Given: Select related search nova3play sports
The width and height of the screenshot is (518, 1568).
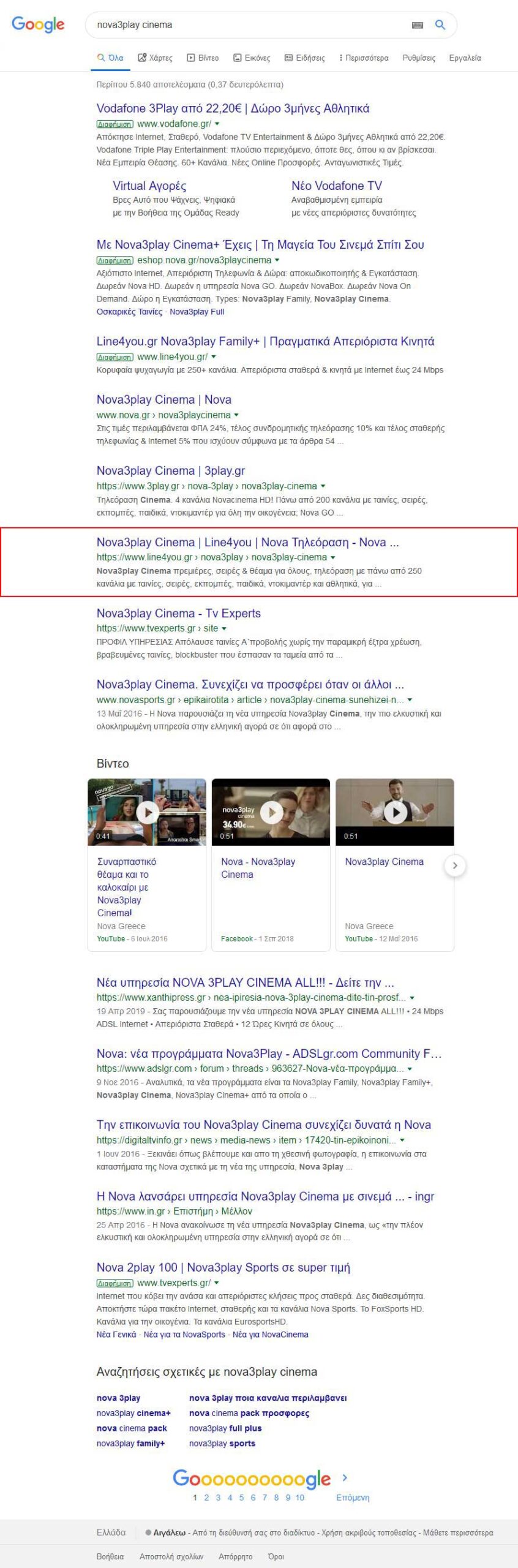Looking at the screenshot, I should [222, 1443].
